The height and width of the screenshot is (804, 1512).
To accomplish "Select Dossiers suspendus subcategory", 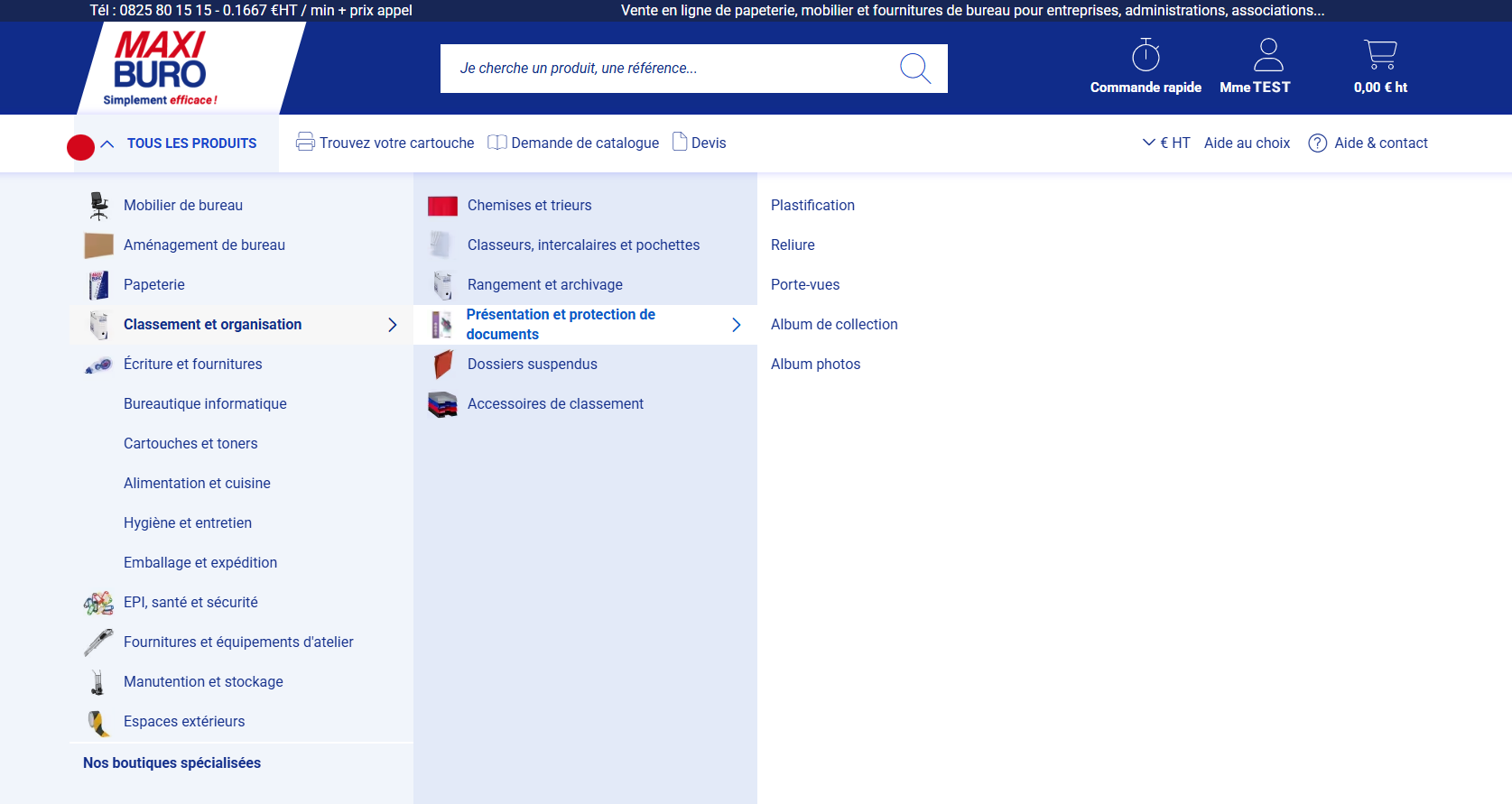I will pyautogui.click(x=532, y=365).
